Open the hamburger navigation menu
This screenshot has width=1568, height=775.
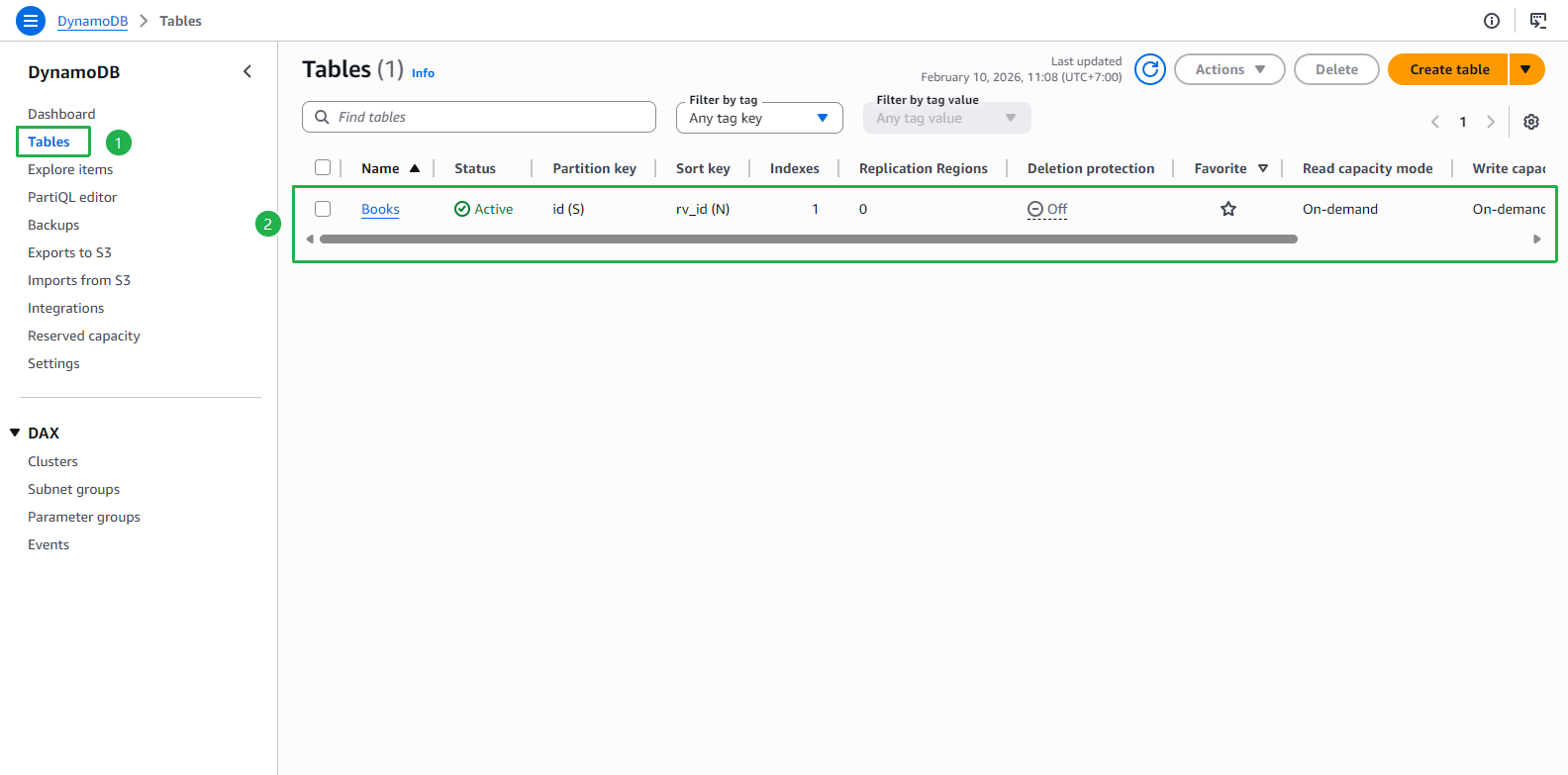[31, 20]
